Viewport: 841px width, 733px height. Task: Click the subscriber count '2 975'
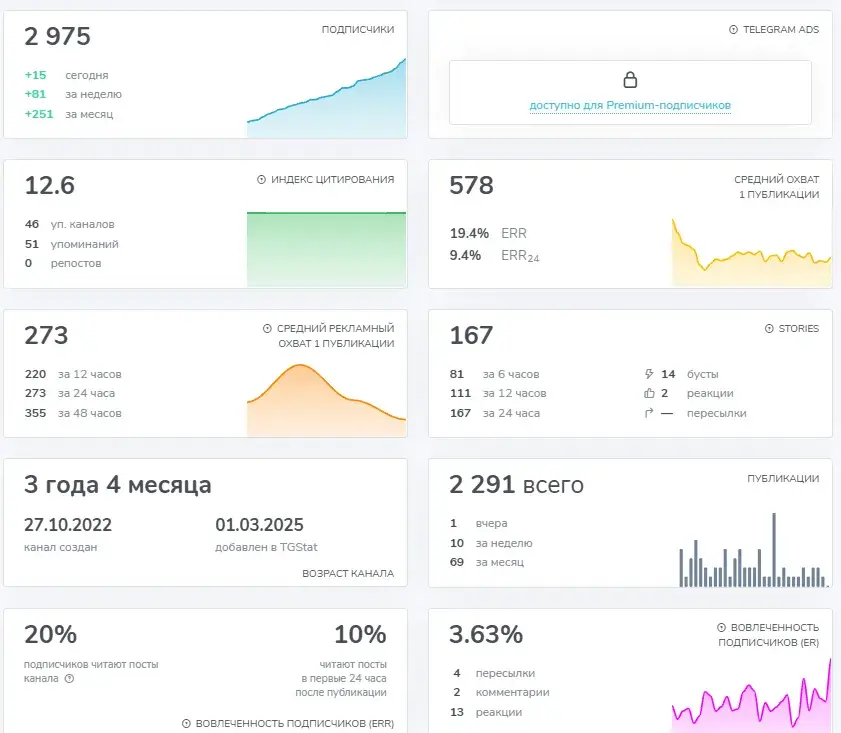coord(57,36)
